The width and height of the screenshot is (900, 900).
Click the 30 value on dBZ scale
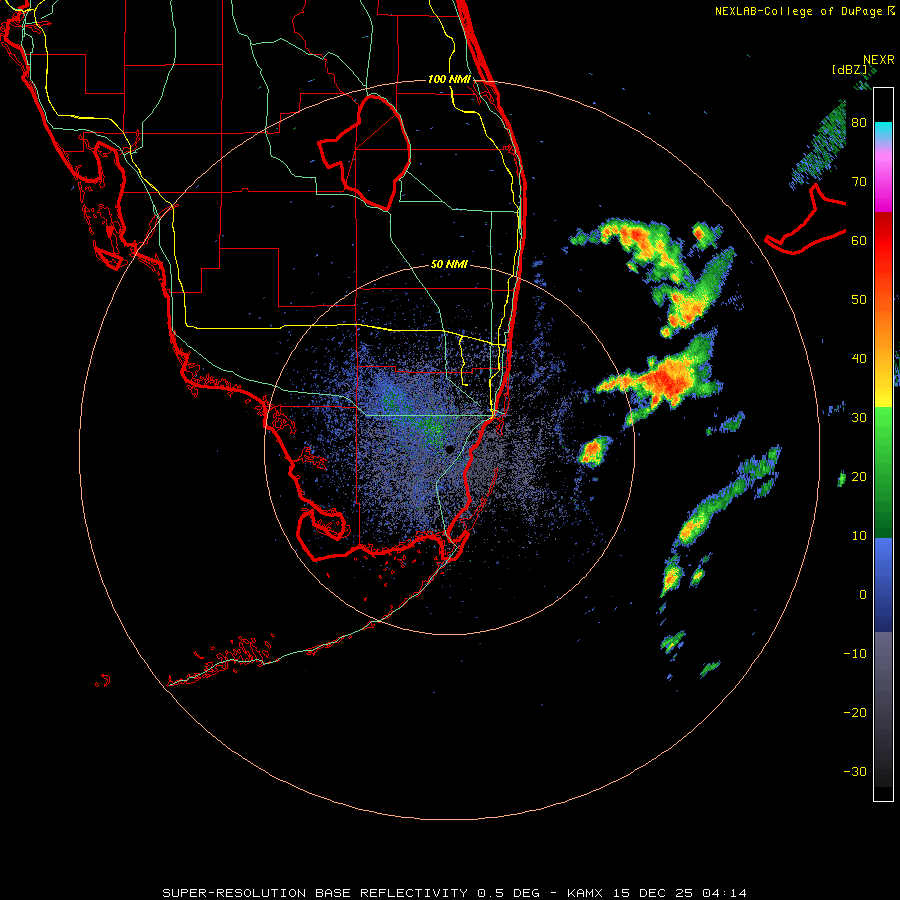coord(859,418)
